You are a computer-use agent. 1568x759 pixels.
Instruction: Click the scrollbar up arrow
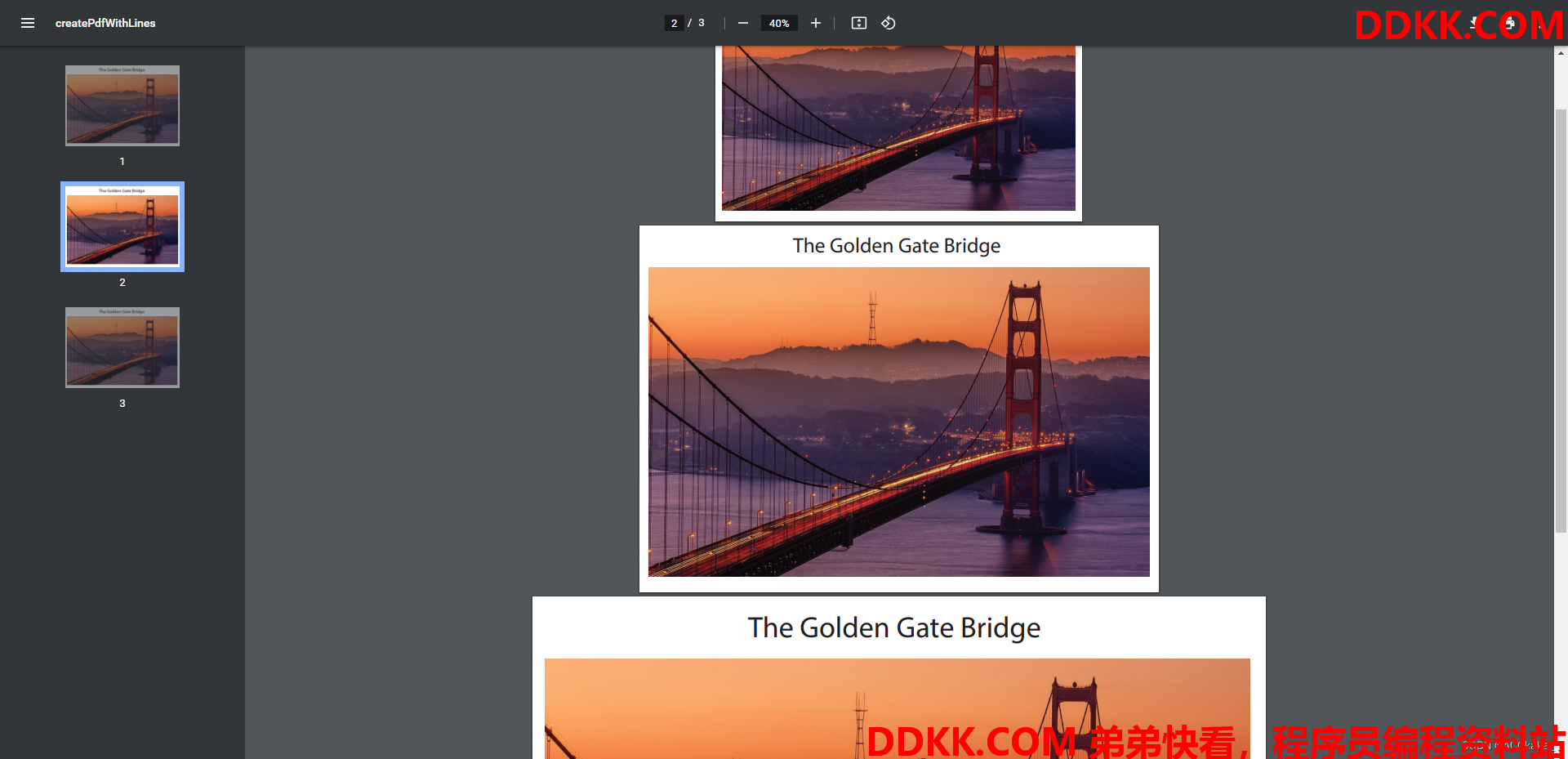point(1561,53)
